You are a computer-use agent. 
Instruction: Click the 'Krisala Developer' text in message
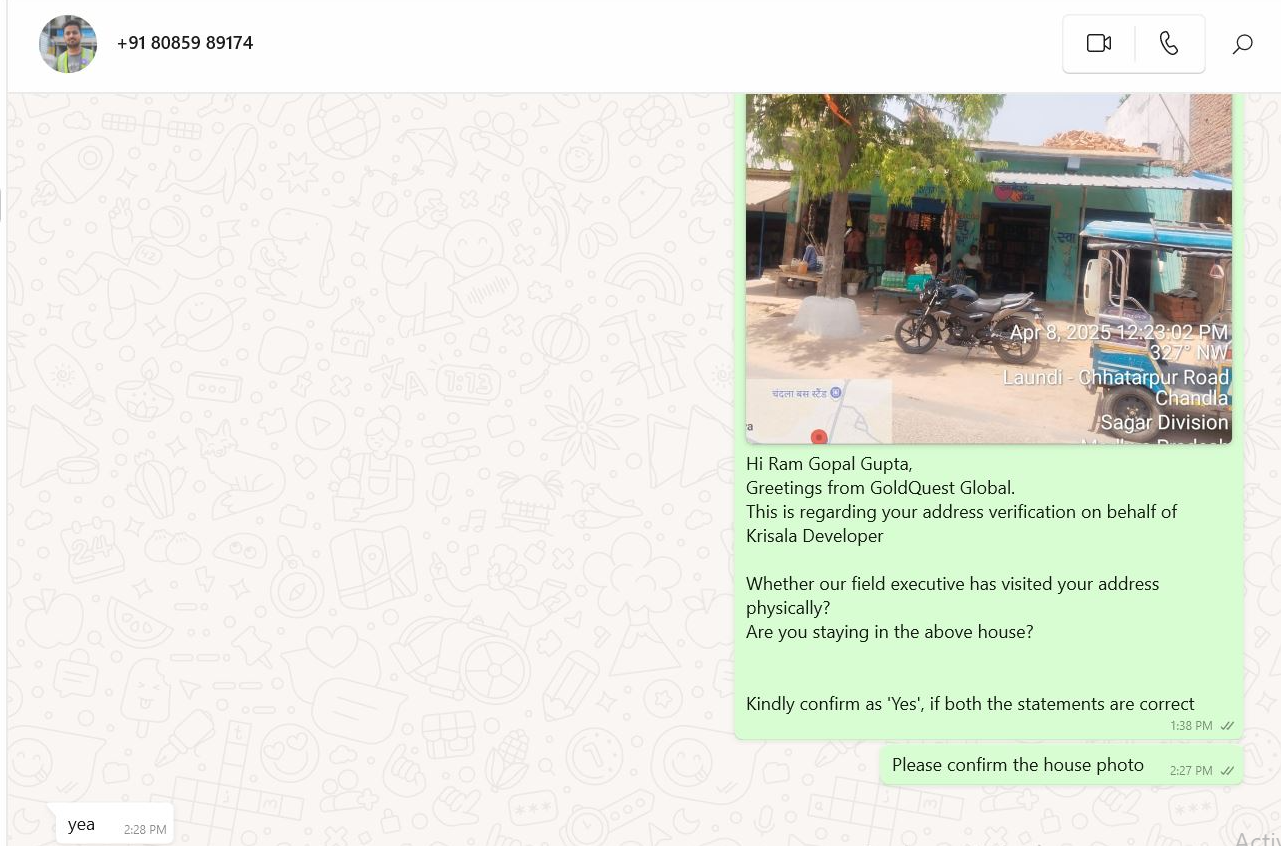815,536
